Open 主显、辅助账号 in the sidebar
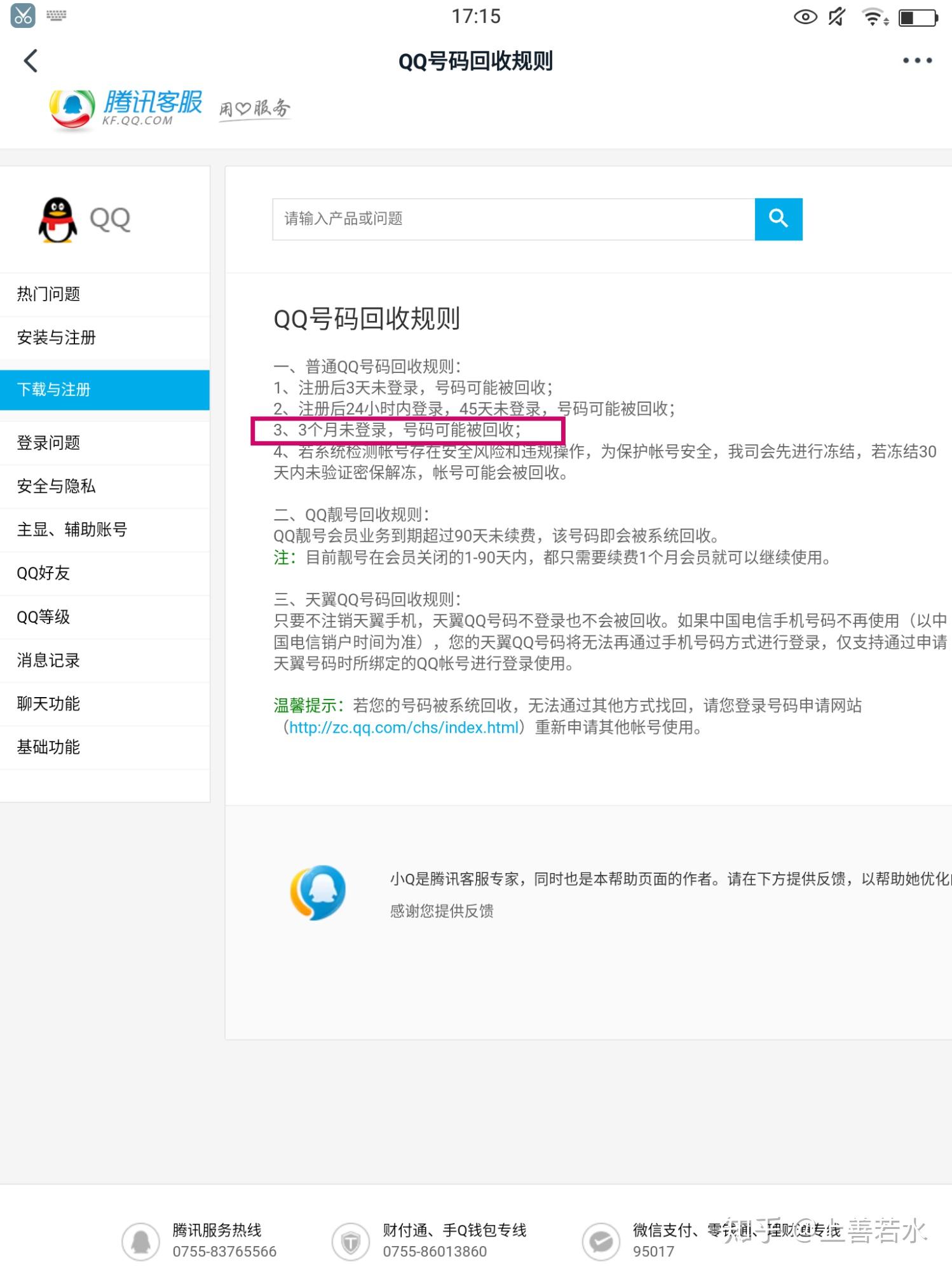The image size is (952, 1269). pyautogui.click(x=105, y=529)
